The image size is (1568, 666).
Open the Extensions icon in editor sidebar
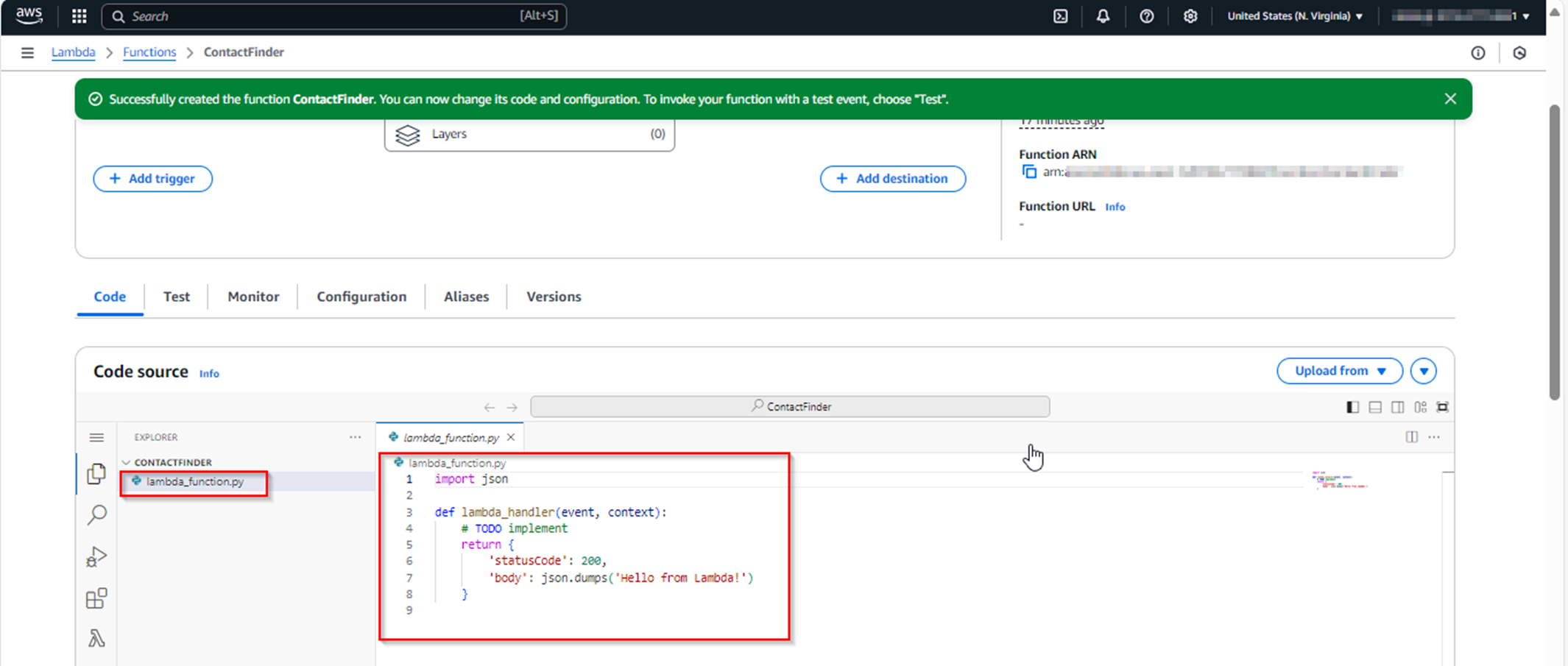tap(96, 598)
